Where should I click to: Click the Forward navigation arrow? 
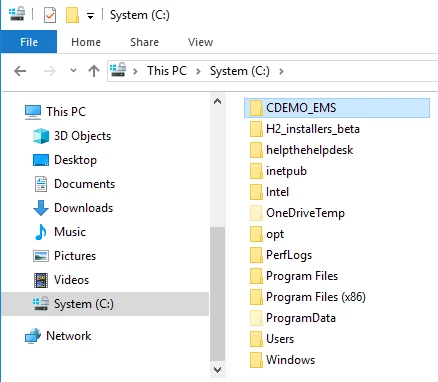tap(50, 71)
